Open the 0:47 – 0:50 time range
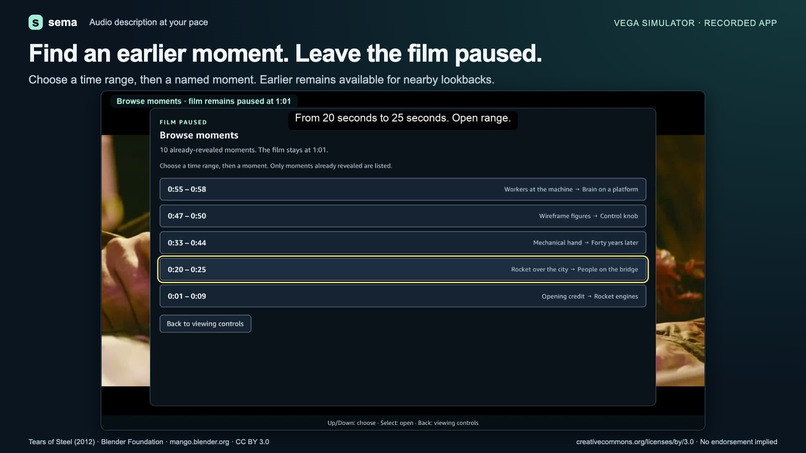The width and height of the screenshot is (806, 453). pos(402,216)
